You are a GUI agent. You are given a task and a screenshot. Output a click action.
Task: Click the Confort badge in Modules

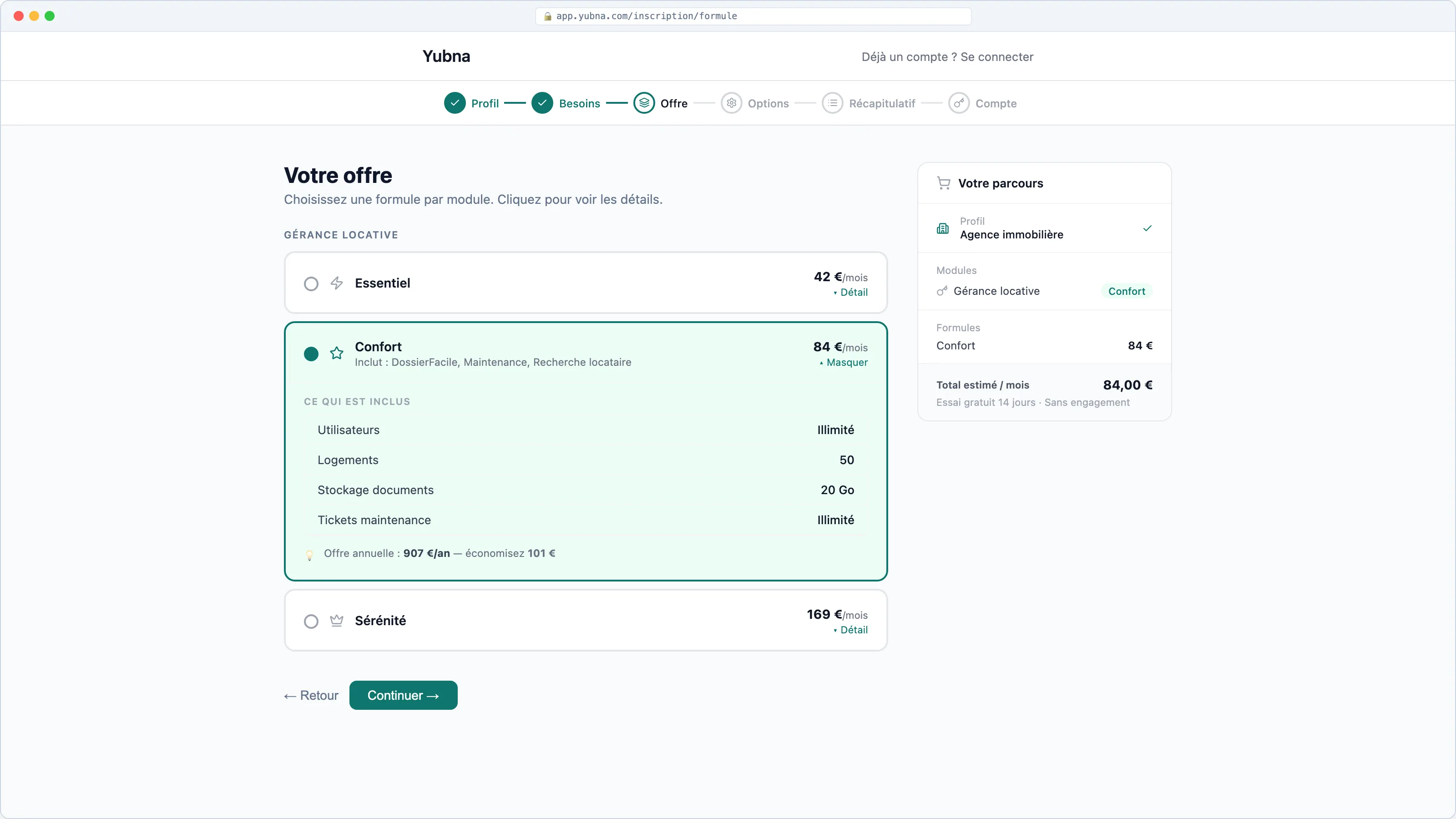(x=1127, y=291)
